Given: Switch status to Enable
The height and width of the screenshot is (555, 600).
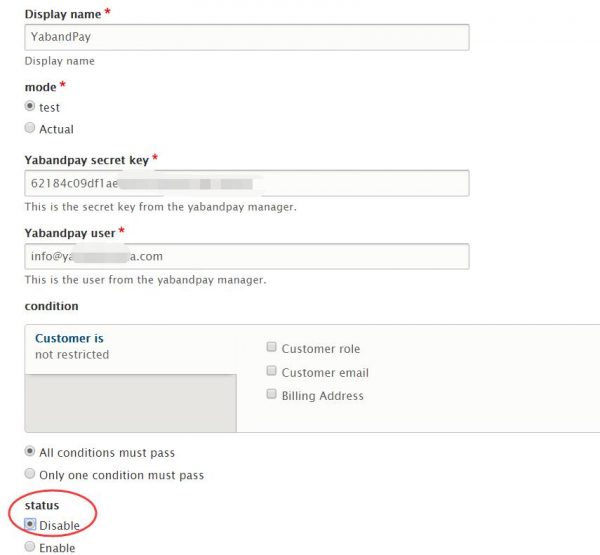Looking at the screenshot, I should pos(30,547).
